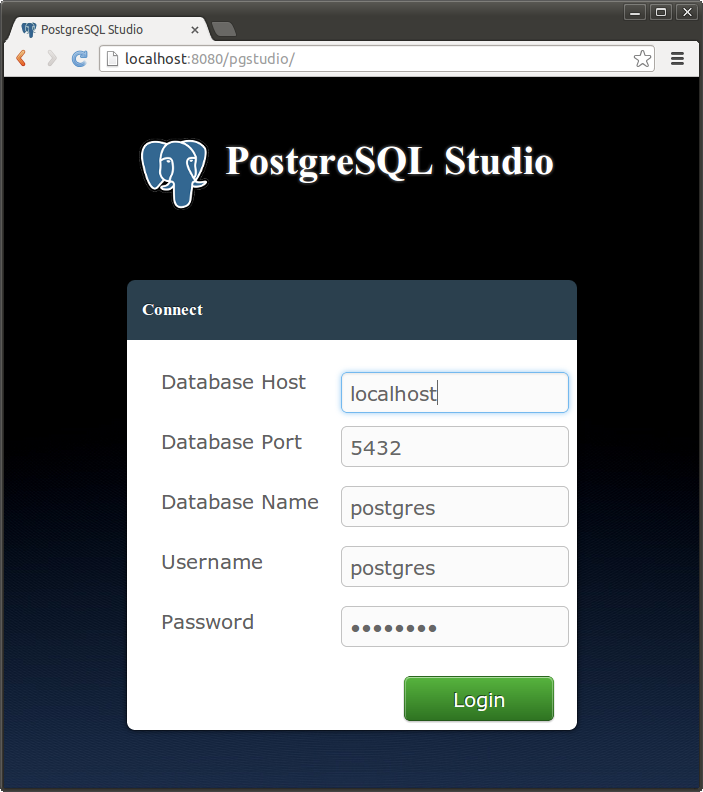The image size is (703, 792).
Task: Click the 'Password' label
Action: (208, 622)
